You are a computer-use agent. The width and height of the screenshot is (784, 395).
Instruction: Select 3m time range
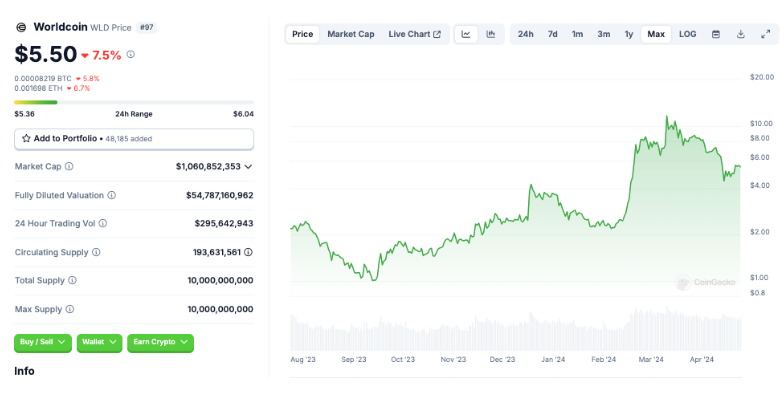pyautogui.click(x=604, y=34)
